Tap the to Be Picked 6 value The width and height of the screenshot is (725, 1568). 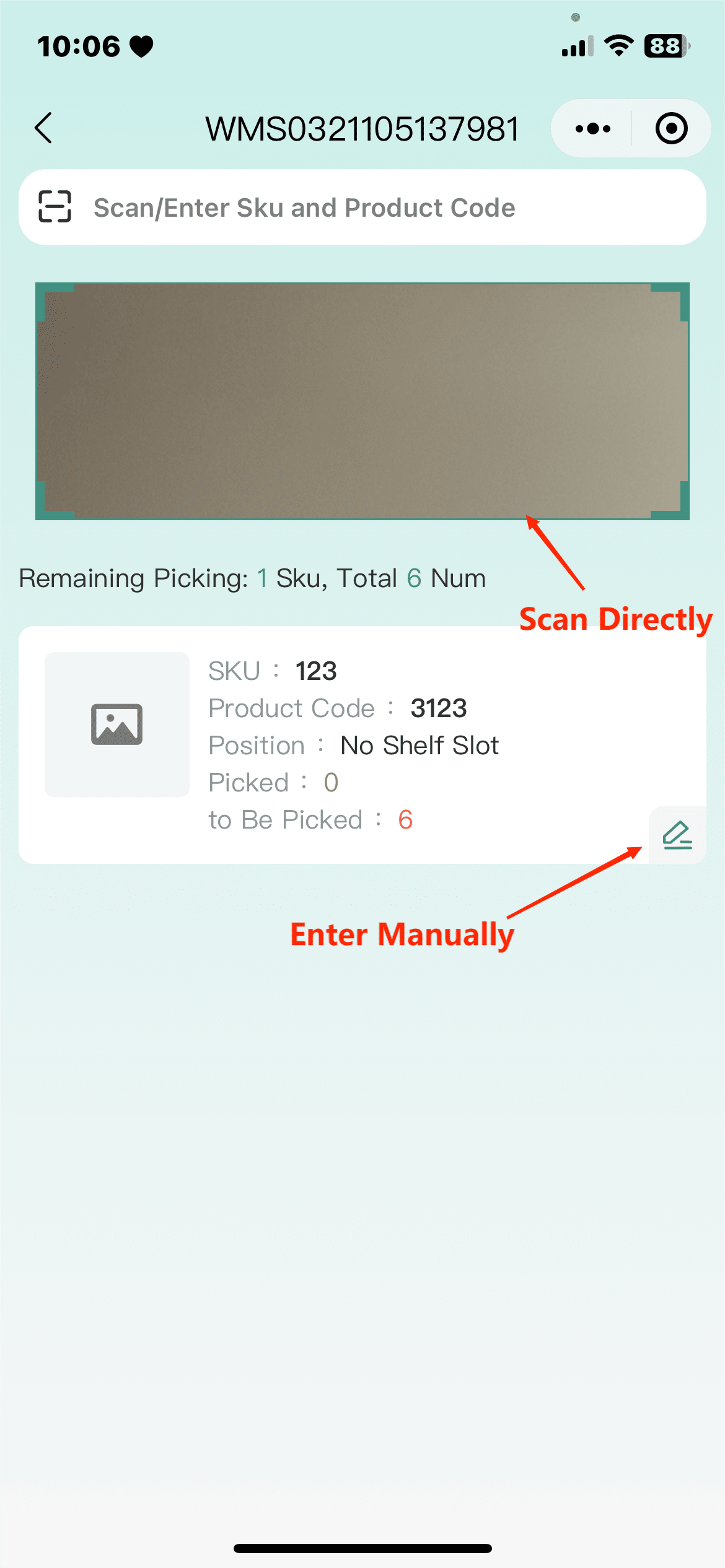tap(405, 820)
